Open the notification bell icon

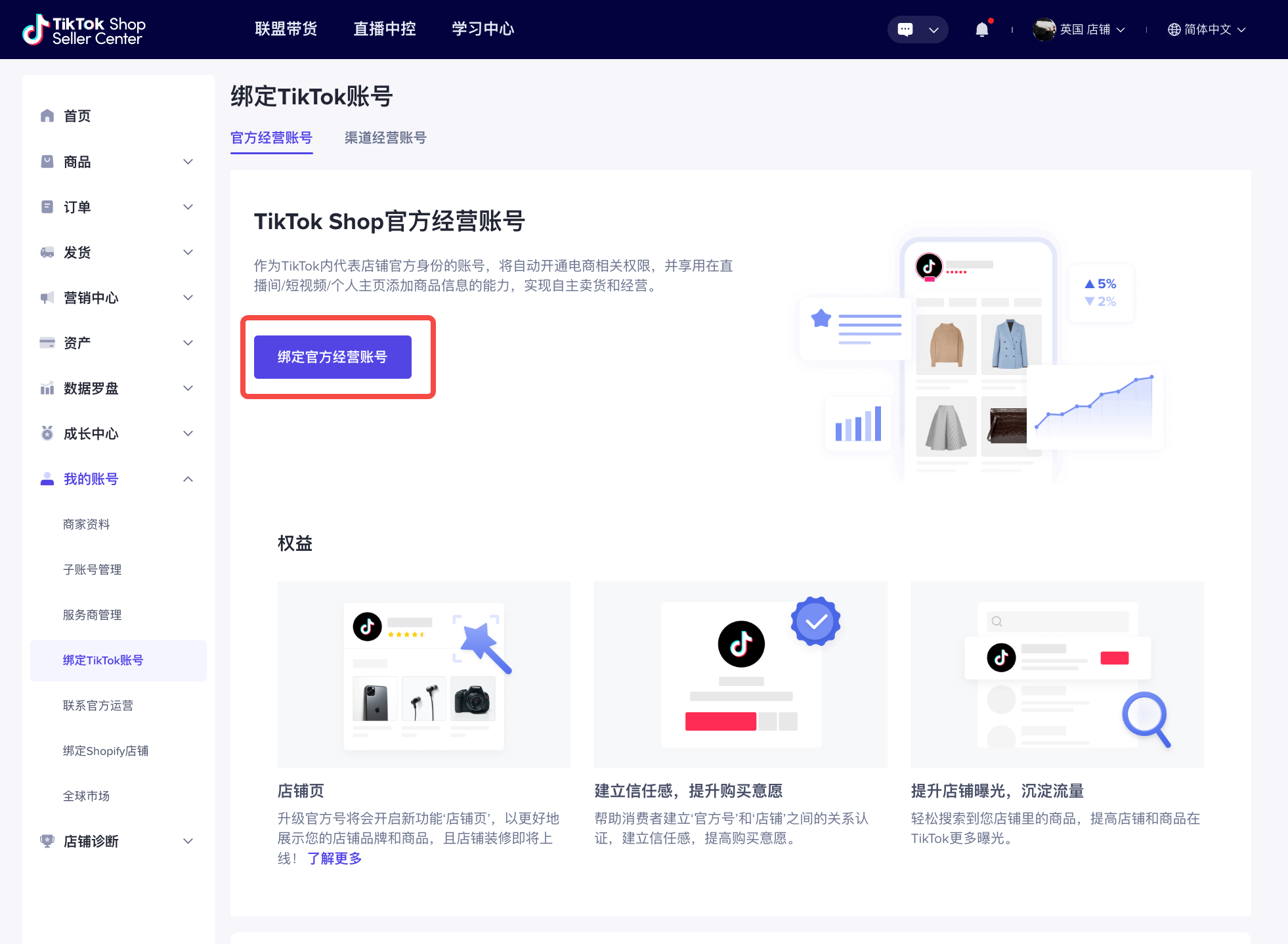[981, 30]
